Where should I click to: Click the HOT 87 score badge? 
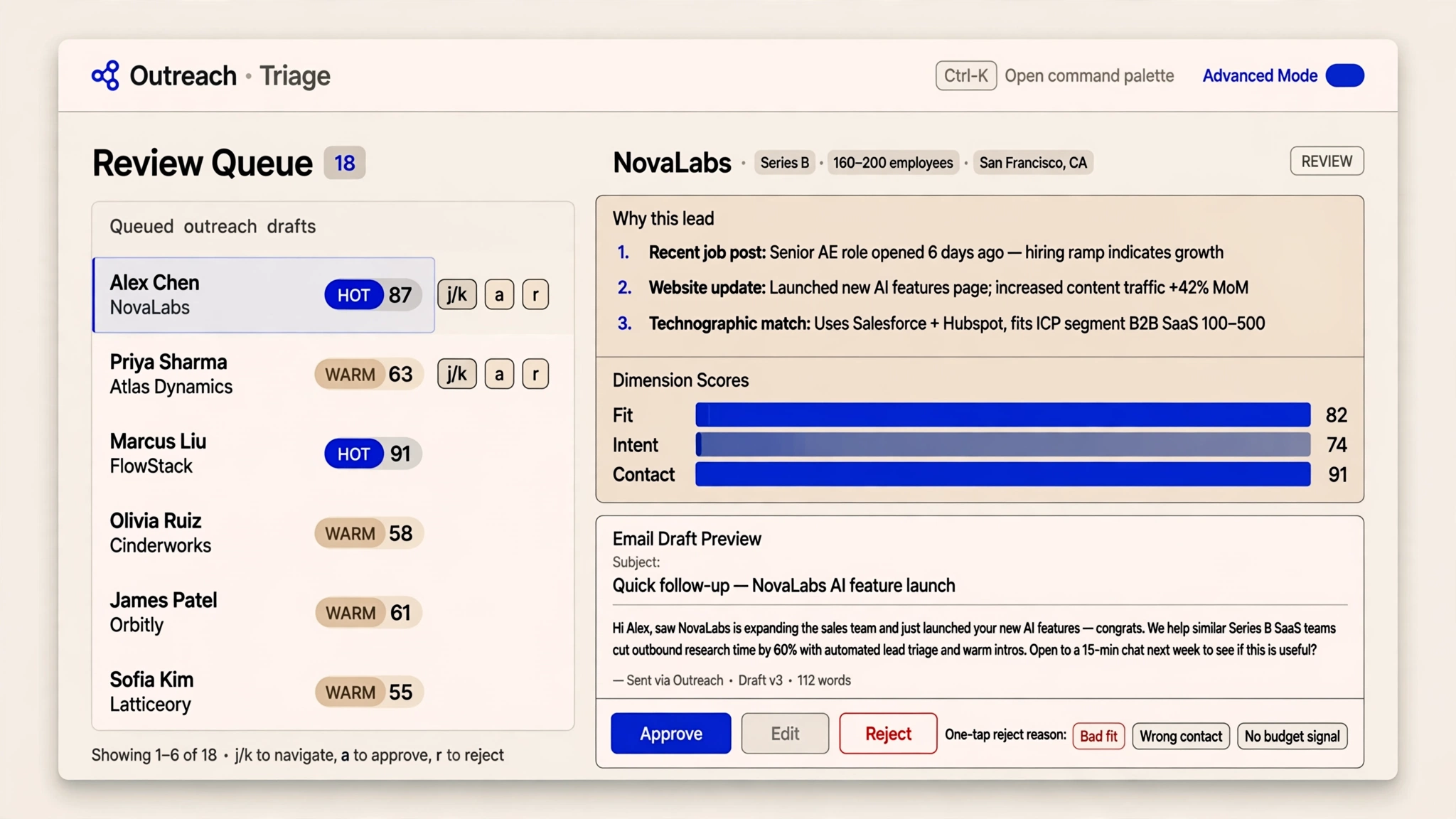(x=373, y=294)
